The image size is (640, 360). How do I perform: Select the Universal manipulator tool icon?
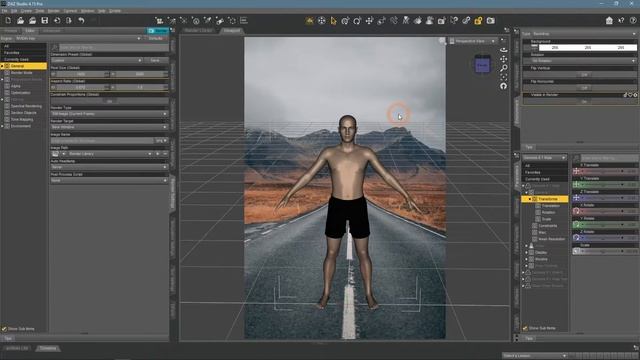pos(345,20)
